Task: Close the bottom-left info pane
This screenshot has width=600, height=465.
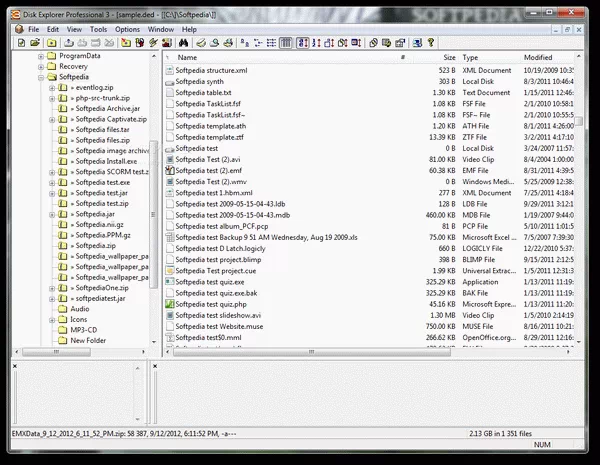Action: coord(15,366)
